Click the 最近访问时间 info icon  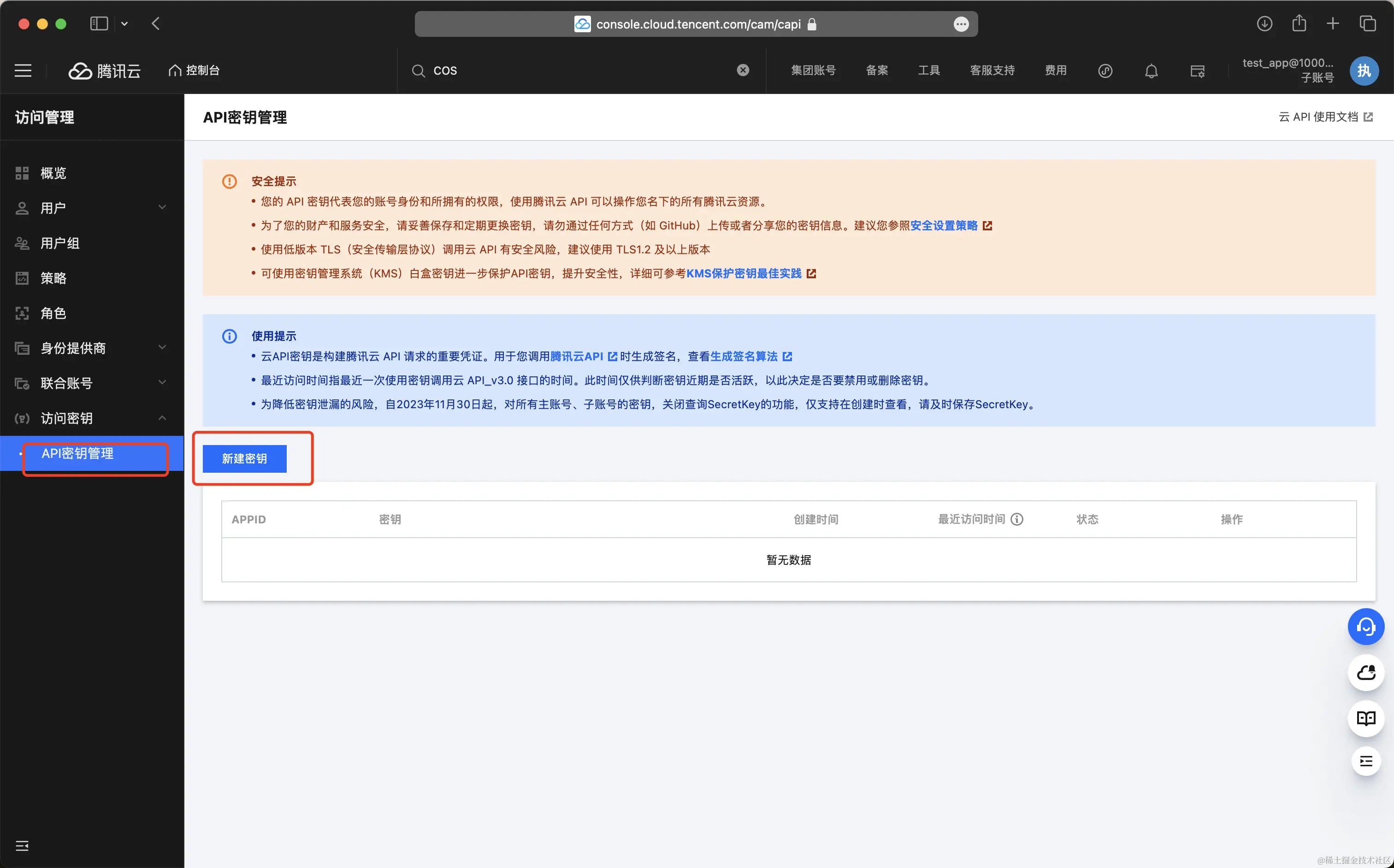(1016, 519)
